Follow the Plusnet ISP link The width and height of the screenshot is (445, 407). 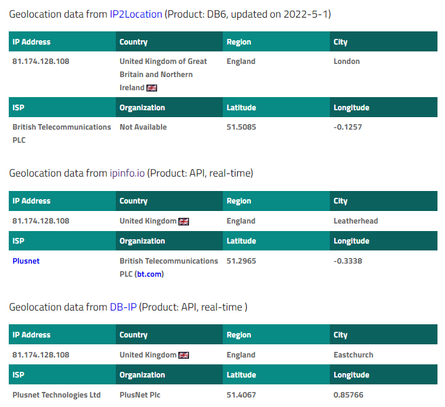26,261
